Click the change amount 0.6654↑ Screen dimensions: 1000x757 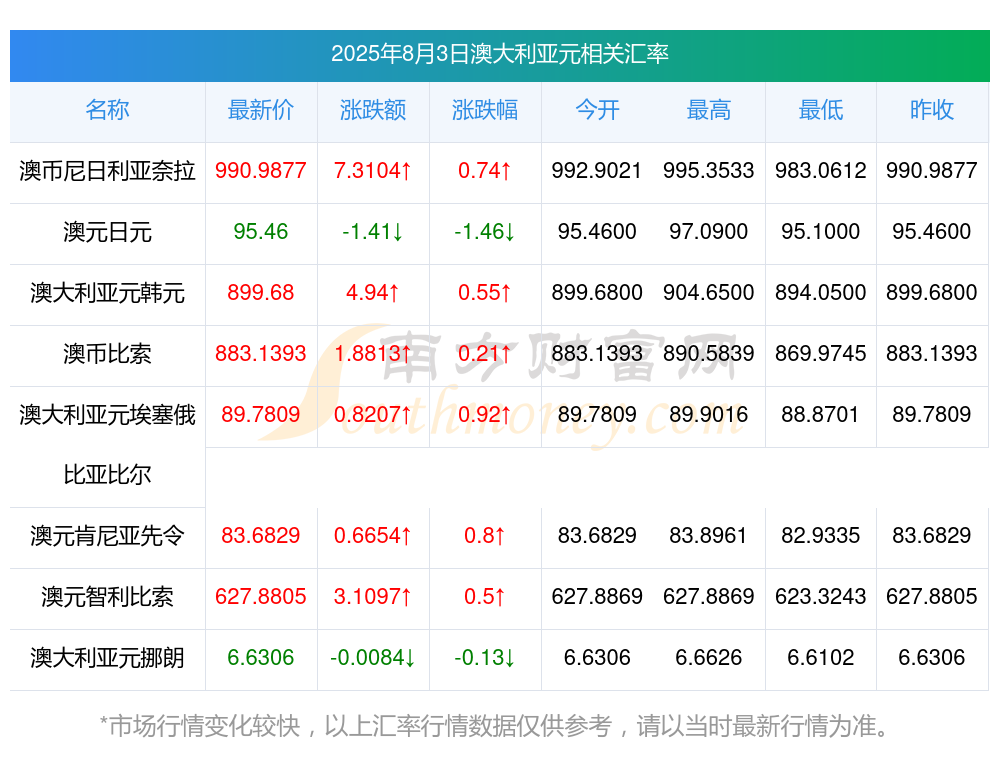click(373, 536)
